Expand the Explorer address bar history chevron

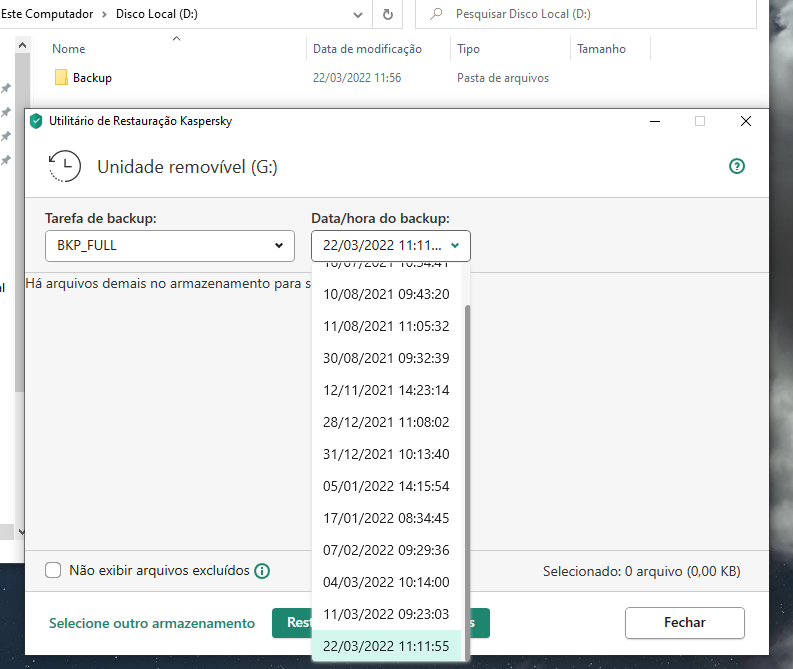coord(358,15)
